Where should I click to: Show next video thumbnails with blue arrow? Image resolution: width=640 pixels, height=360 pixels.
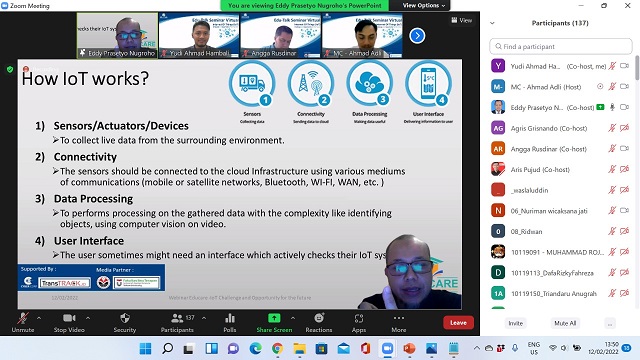tap(417, 36)
